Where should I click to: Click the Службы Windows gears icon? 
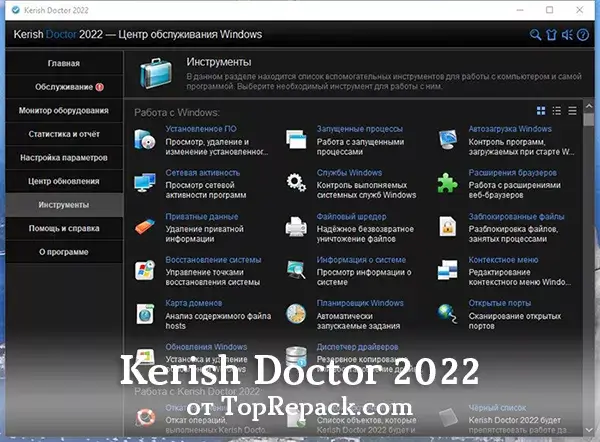296,183
